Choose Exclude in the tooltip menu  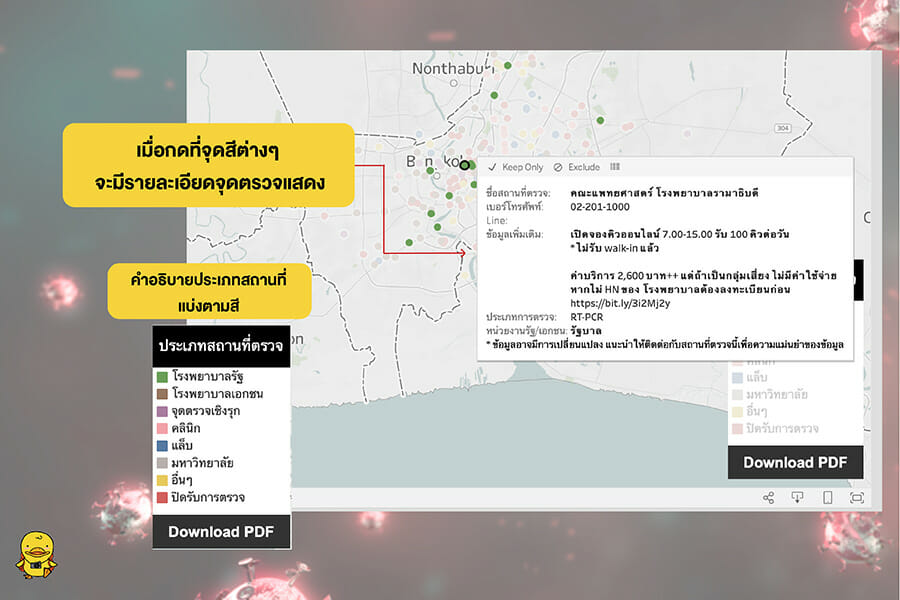583,167
